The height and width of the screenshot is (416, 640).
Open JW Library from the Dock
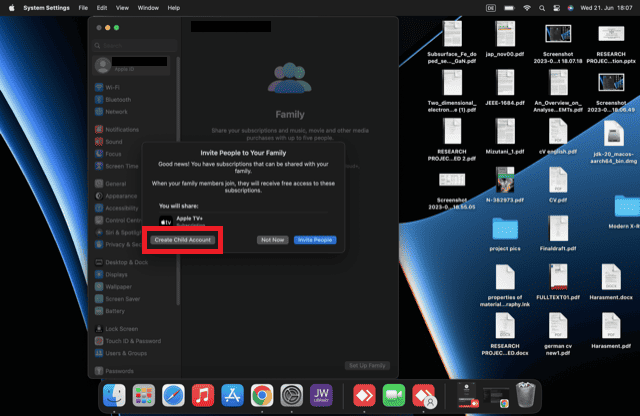click(321, 394)
